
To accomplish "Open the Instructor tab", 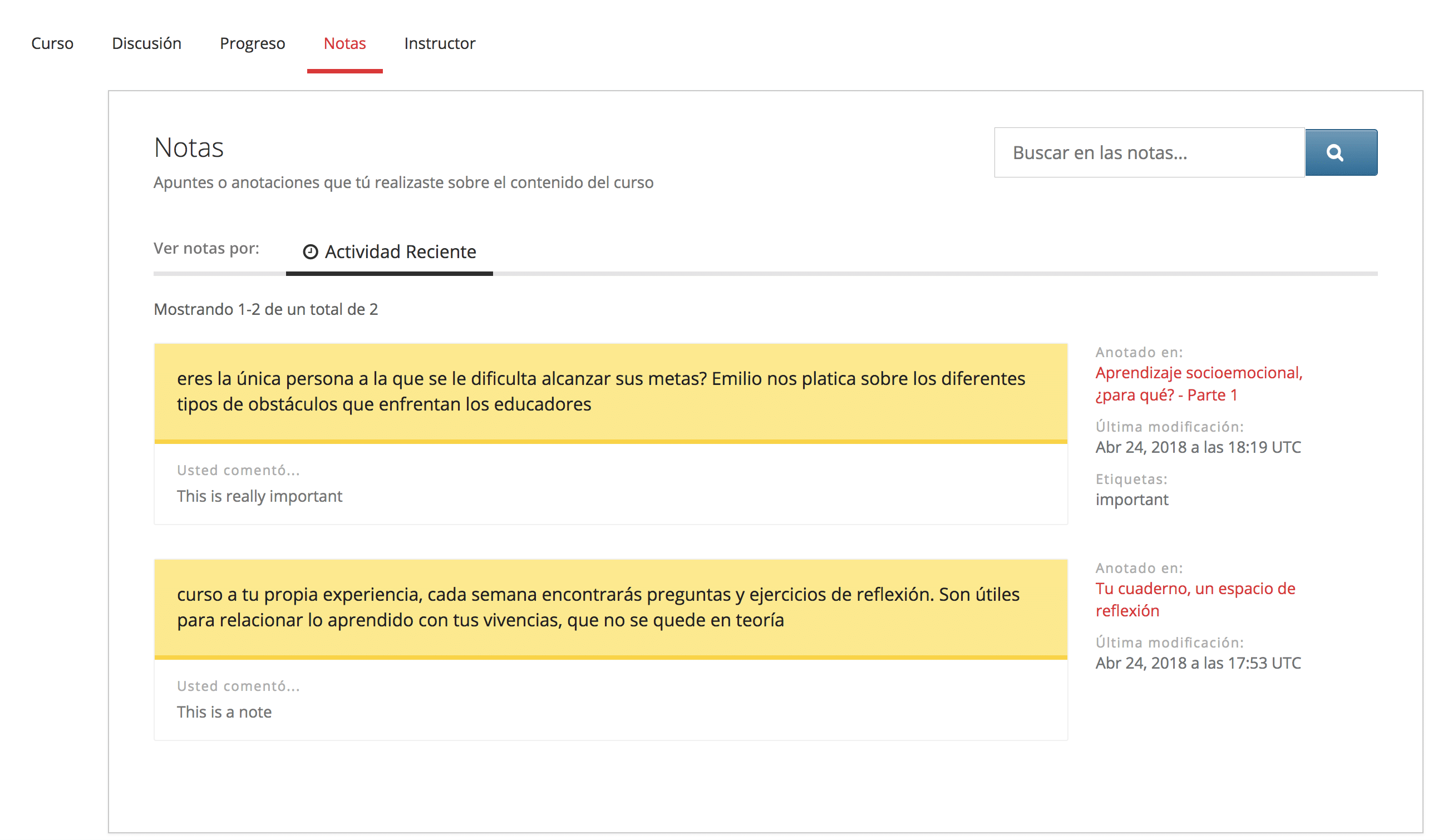I will [x=440, y=43].
